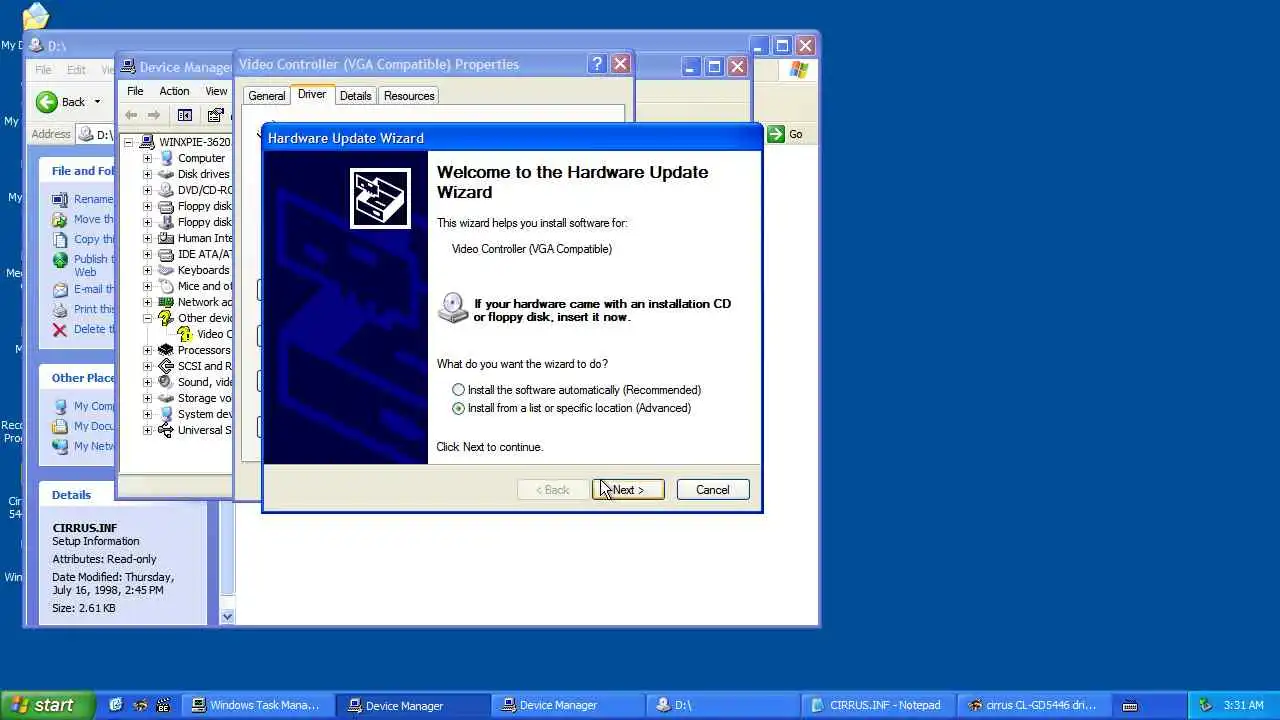This screenshot has width=1280, height=720.
Task: Open My Computer under Other Places
Action: (94, 406)
